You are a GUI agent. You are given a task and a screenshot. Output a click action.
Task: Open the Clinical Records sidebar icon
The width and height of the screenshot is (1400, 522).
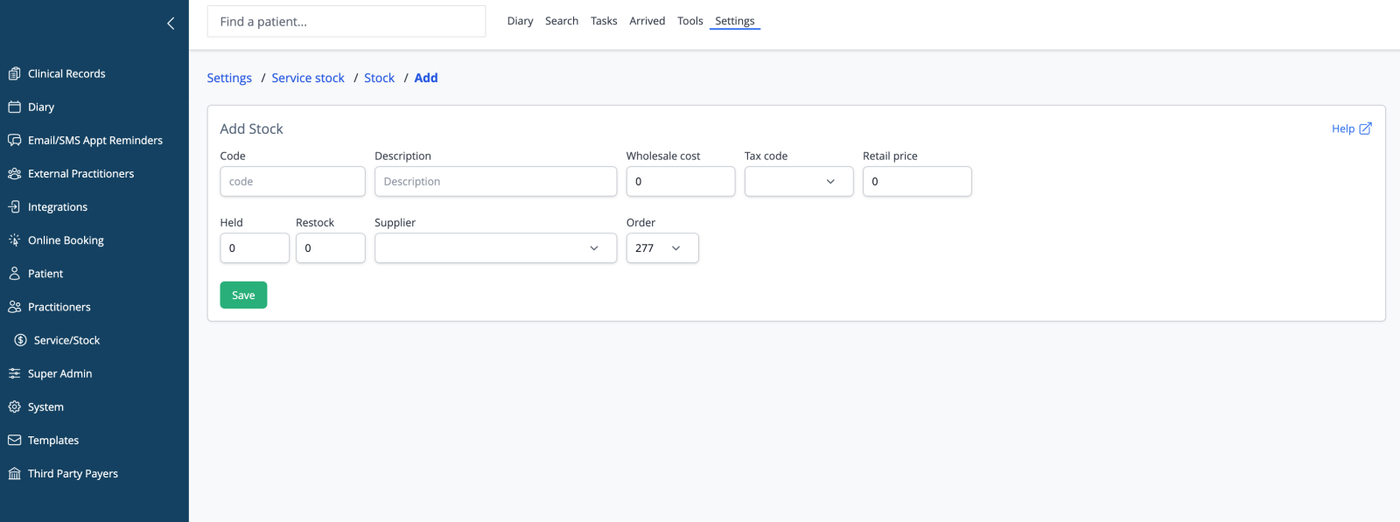pyautogui.click(x=14, y=73)
